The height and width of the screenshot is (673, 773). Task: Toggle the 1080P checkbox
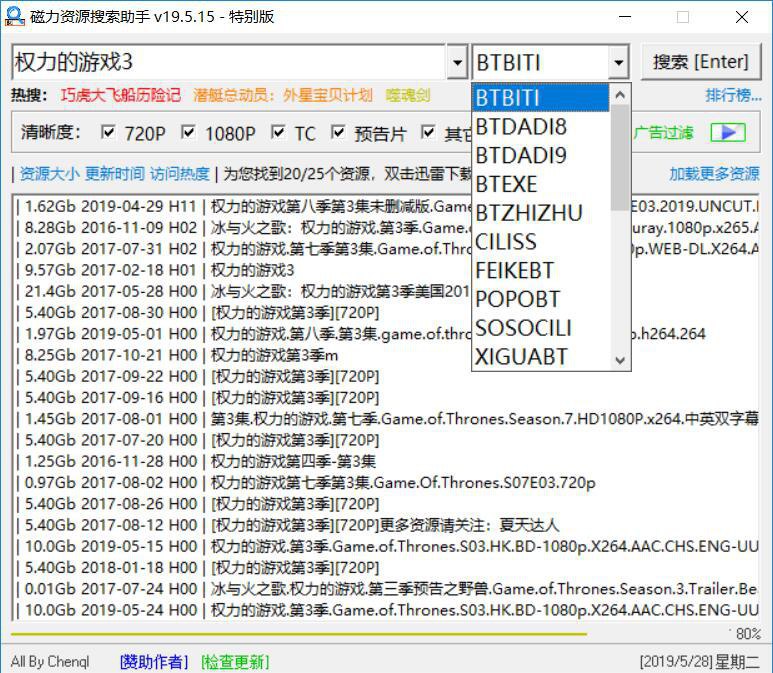tap(188, 132)
